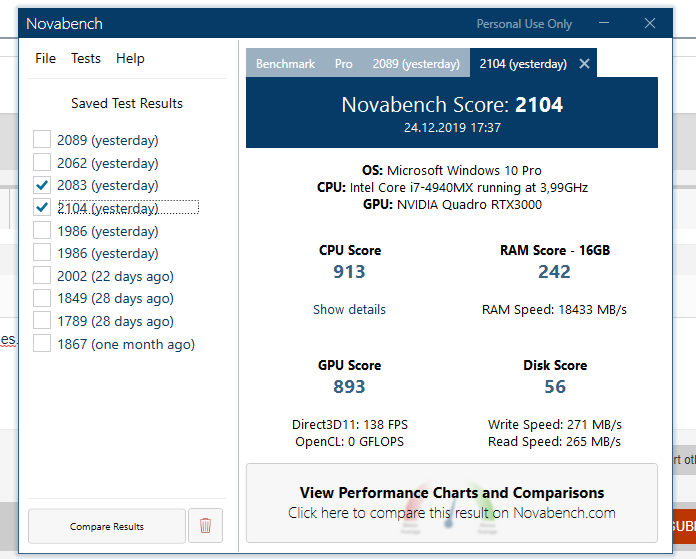696x559 pixels.
Task: Select the 2104 (yesterday) list label
Action: 108,208
